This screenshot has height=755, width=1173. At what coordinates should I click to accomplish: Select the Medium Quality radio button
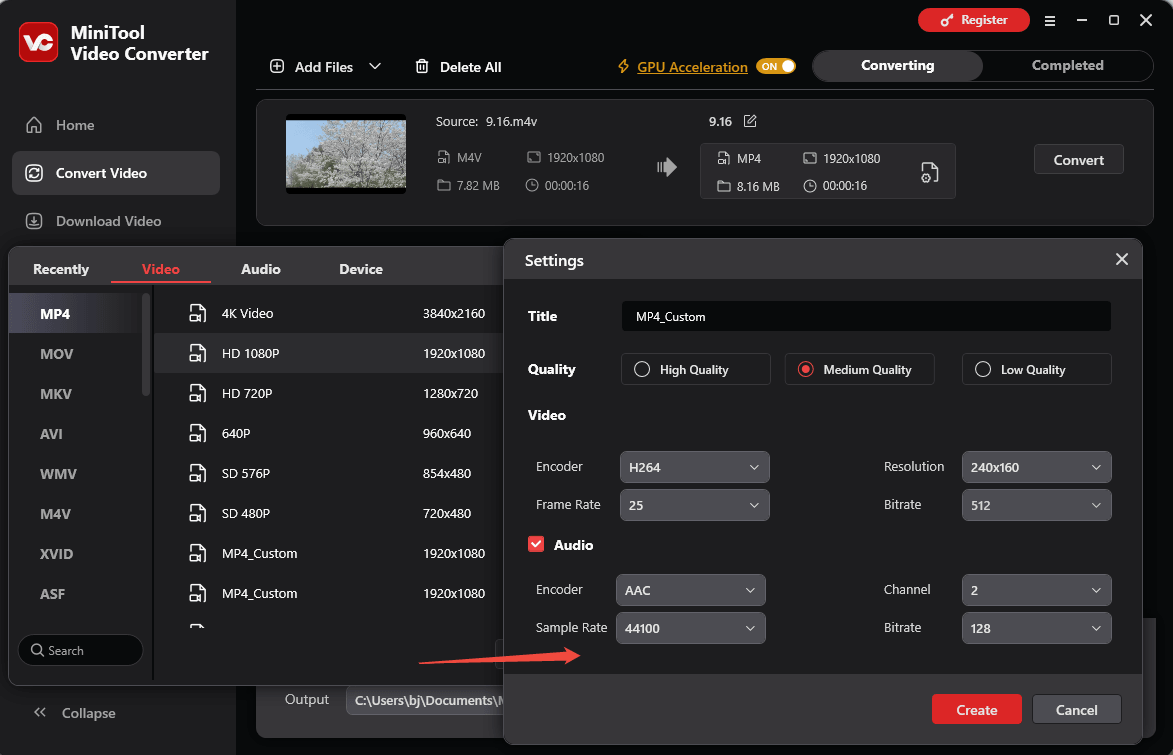(806, 369)
